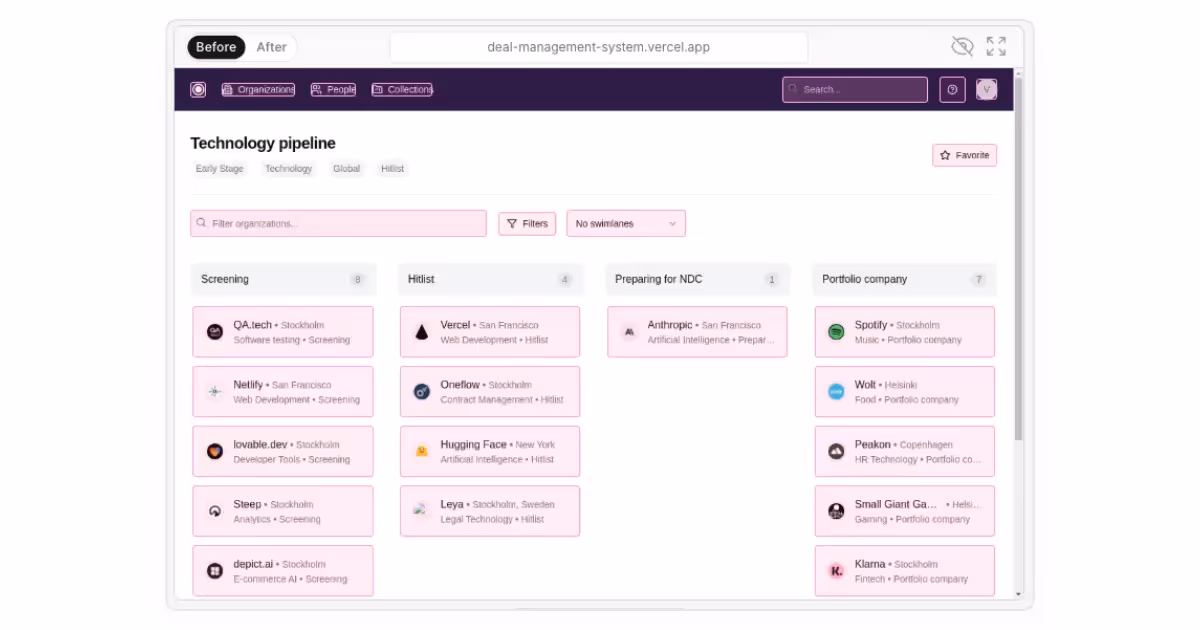Screen dimensions: 1200x630
Task: Open the Collections nav item
Action: pos(402,89)
